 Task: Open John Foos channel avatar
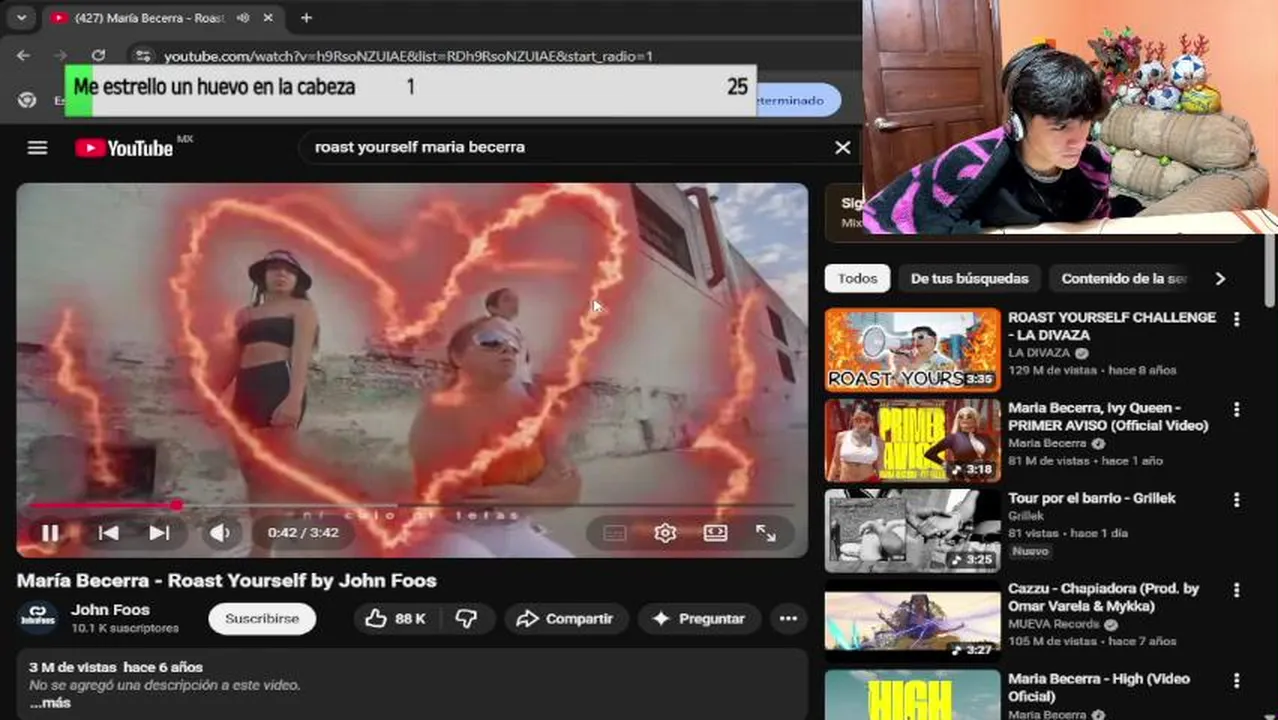point(38,617)
